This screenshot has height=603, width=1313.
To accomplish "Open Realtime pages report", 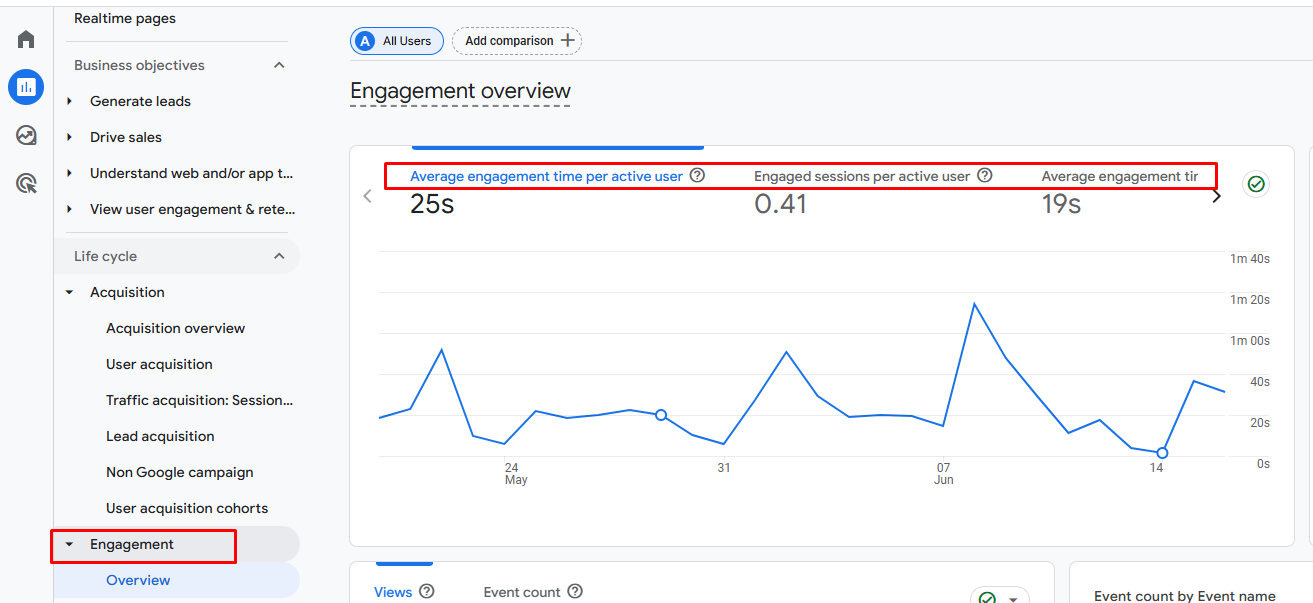I will 125,18.
